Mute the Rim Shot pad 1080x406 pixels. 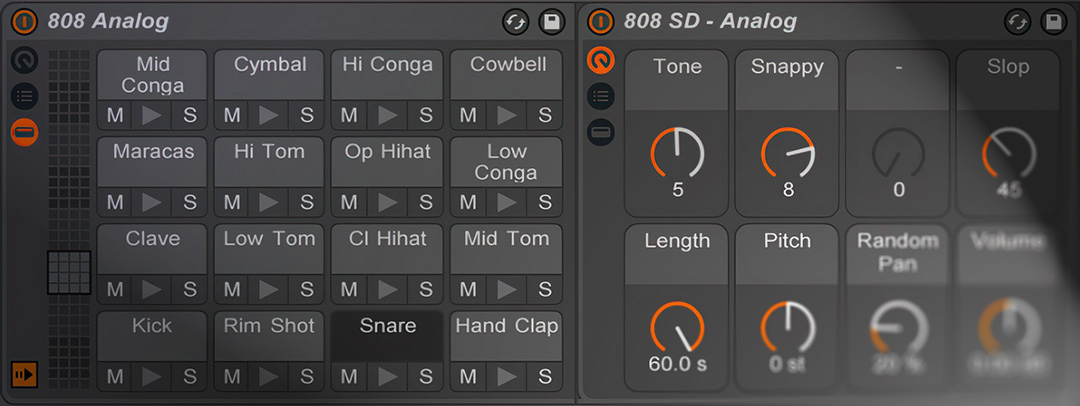click(232, 377)
